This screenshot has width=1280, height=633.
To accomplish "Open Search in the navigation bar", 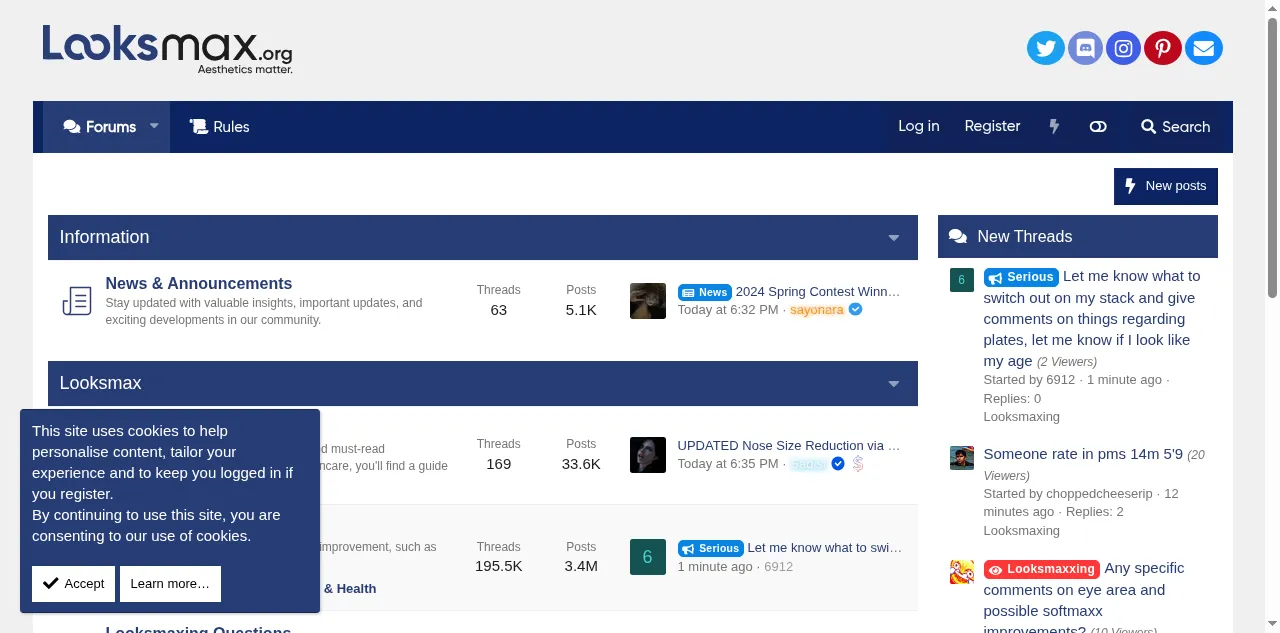I will pos(1176,127).
